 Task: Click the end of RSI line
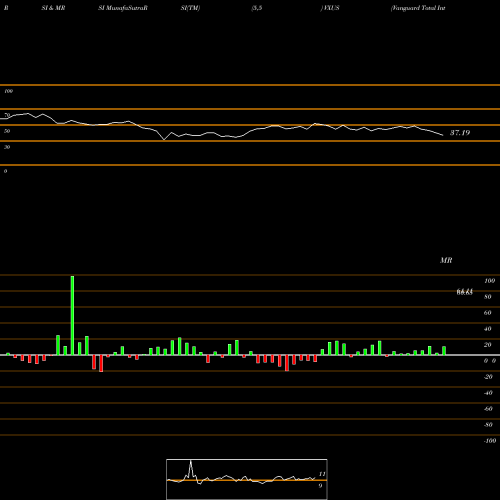[443, 135]
